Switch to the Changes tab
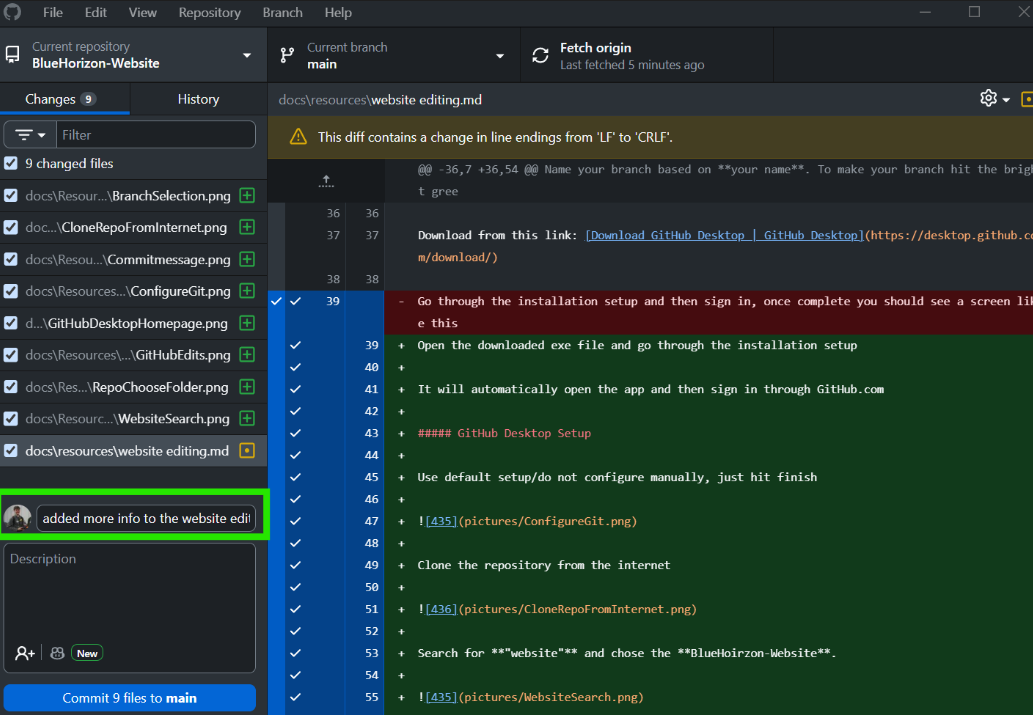The height and width of the screenshot is (715, 1033). (x=65, y=99)
